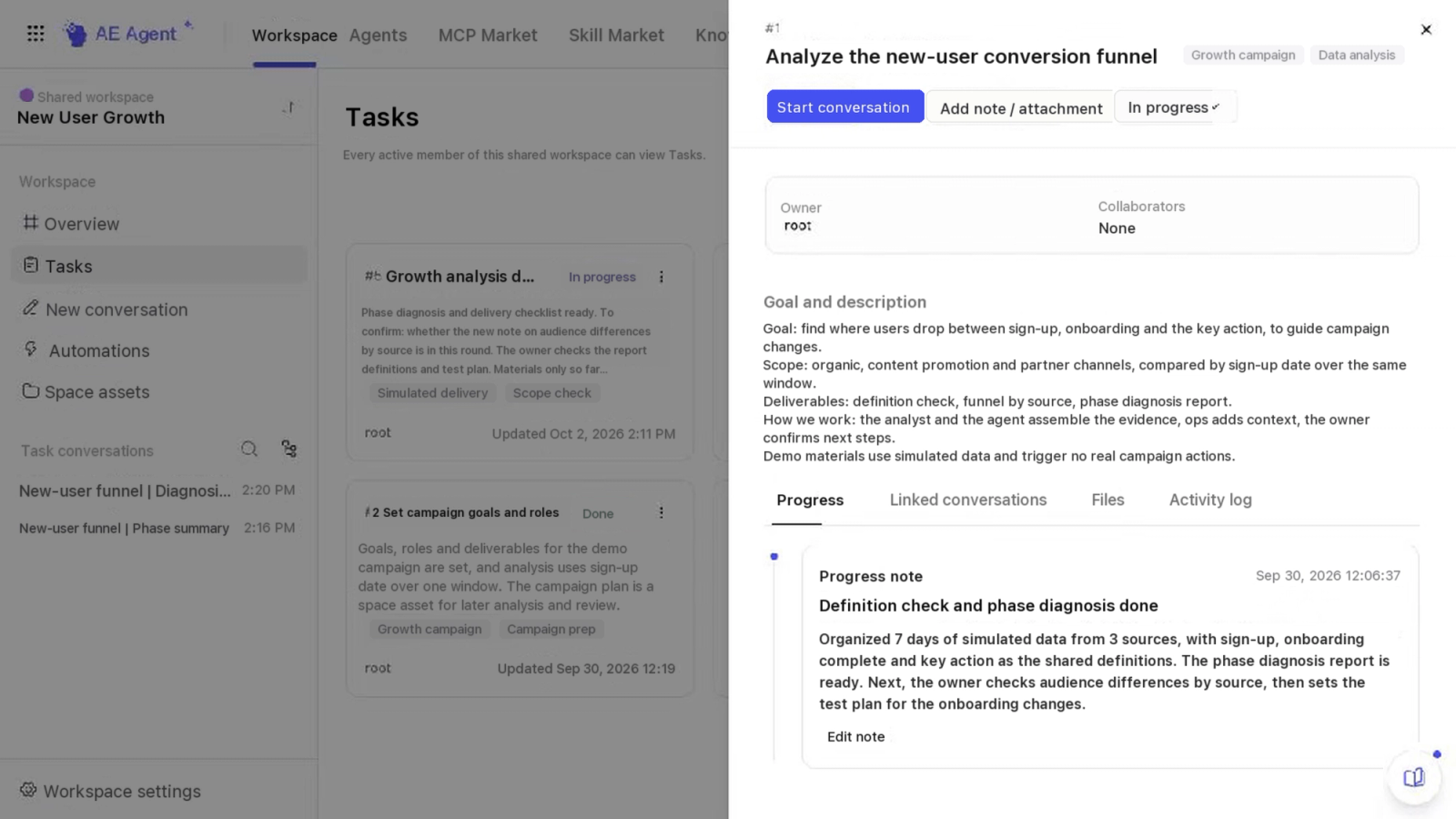Click the New conversation pencil icon
The width and height of the screenshot is (1456, 819).
coord(31,308)
